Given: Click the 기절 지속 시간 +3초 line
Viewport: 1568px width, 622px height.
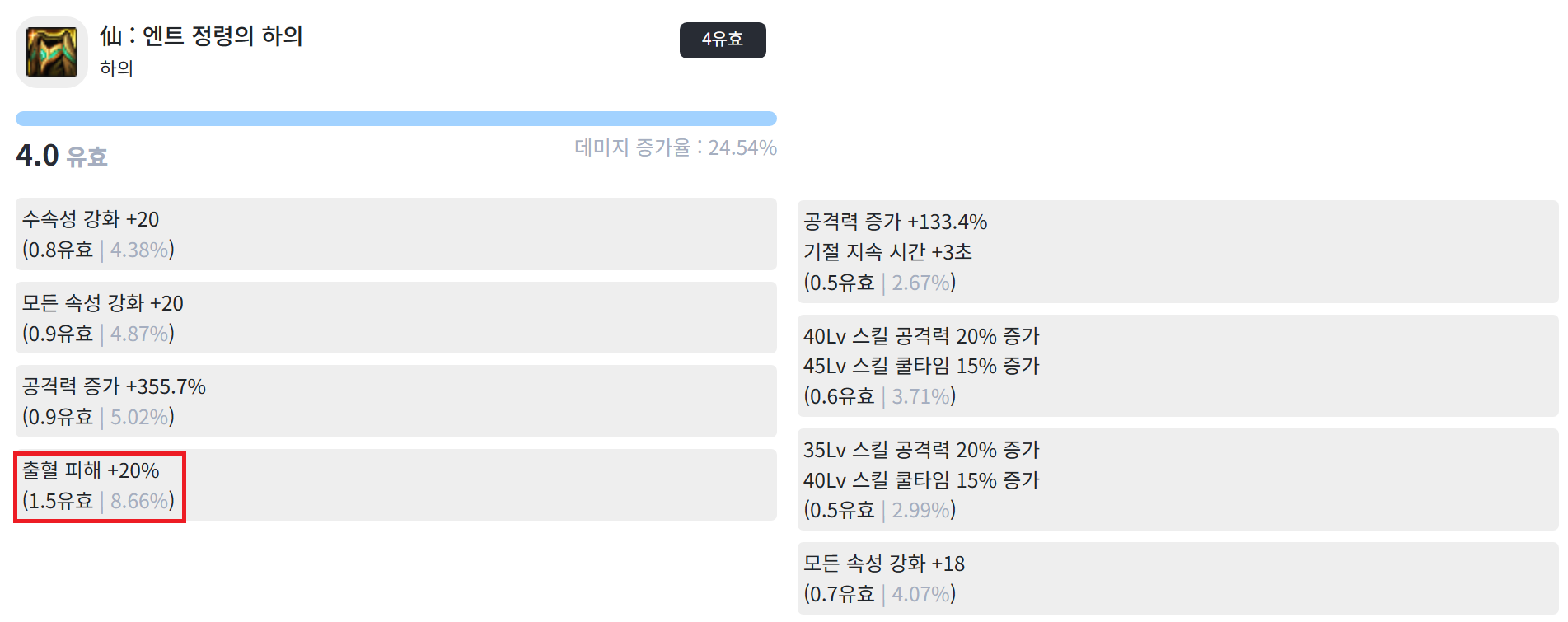Looking at the screenshot, I should 887,252.
